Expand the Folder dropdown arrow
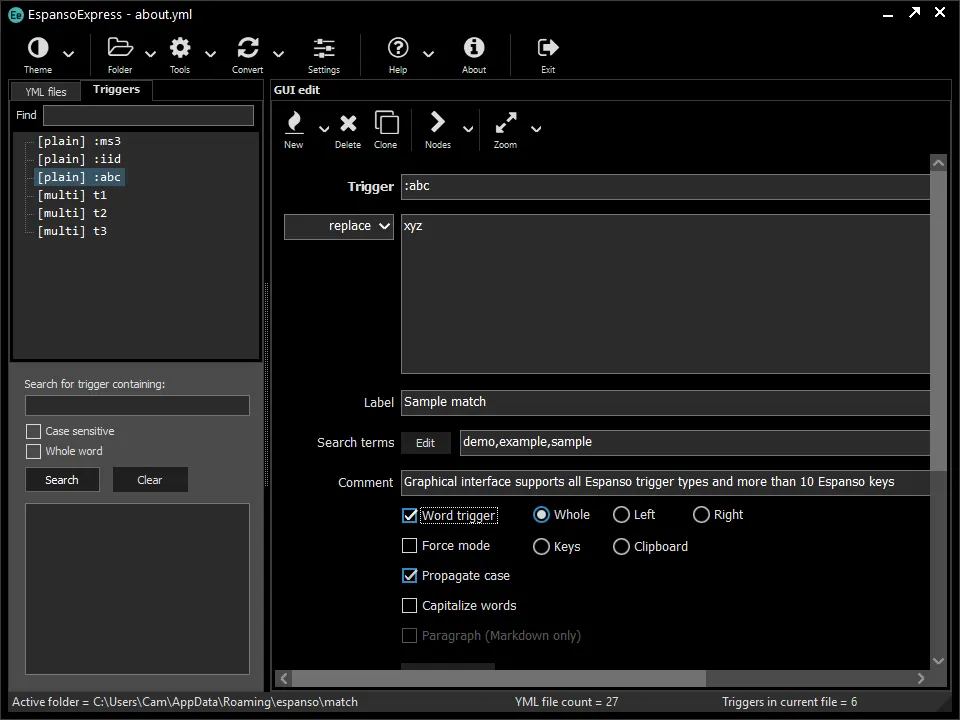This screenshot has width=960, height=720. pyautogui.click(x=151, y=54)
